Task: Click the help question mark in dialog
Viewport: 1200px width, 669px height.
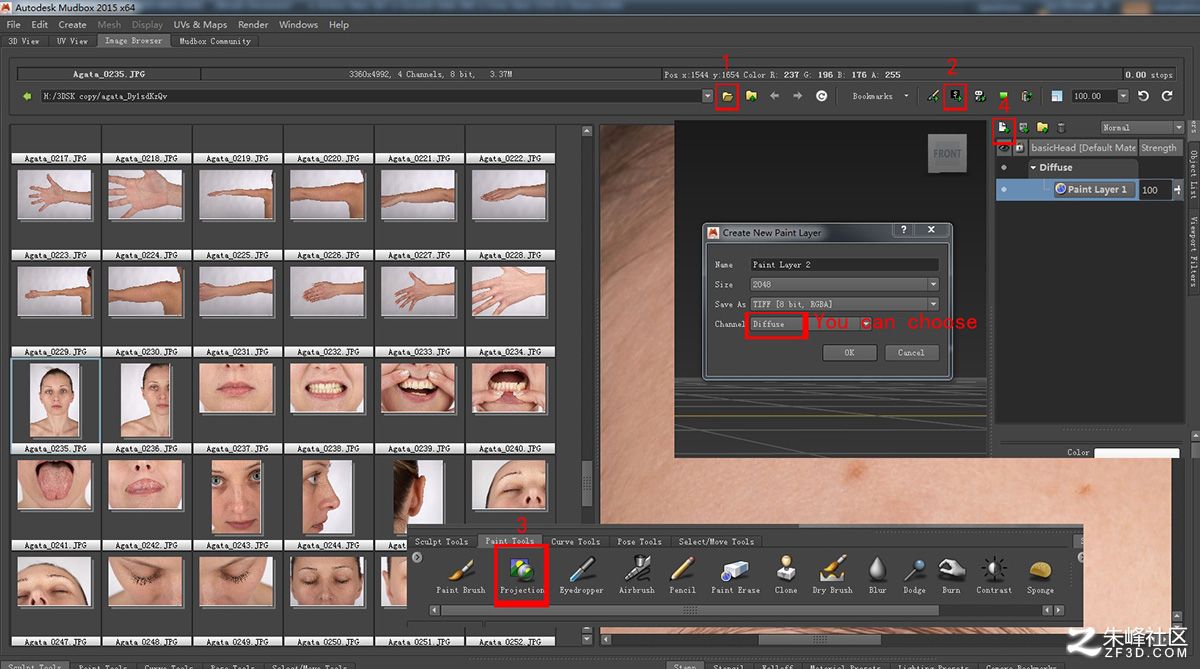Action: pos(903,231)
